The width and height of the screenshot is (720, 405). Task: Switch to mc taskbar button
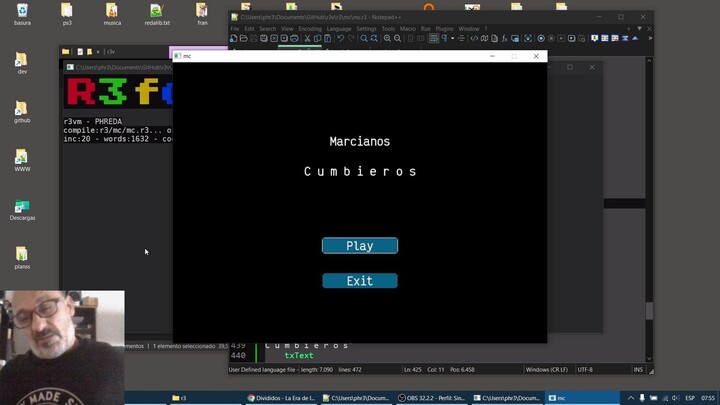(x=582, y=398)
